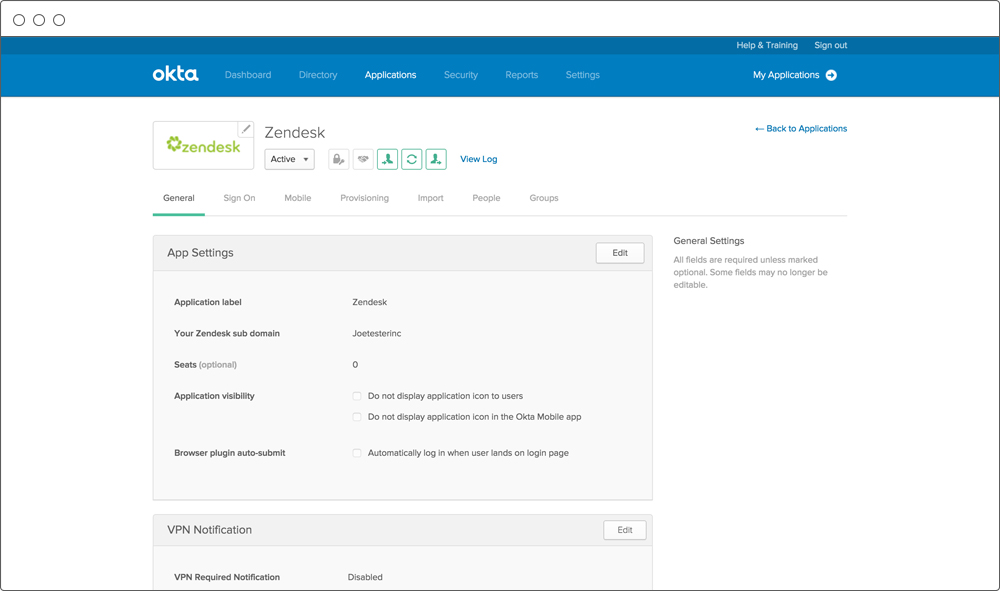Open the View Log link
The image size is (1000, 591).
(x=478, y=159)
